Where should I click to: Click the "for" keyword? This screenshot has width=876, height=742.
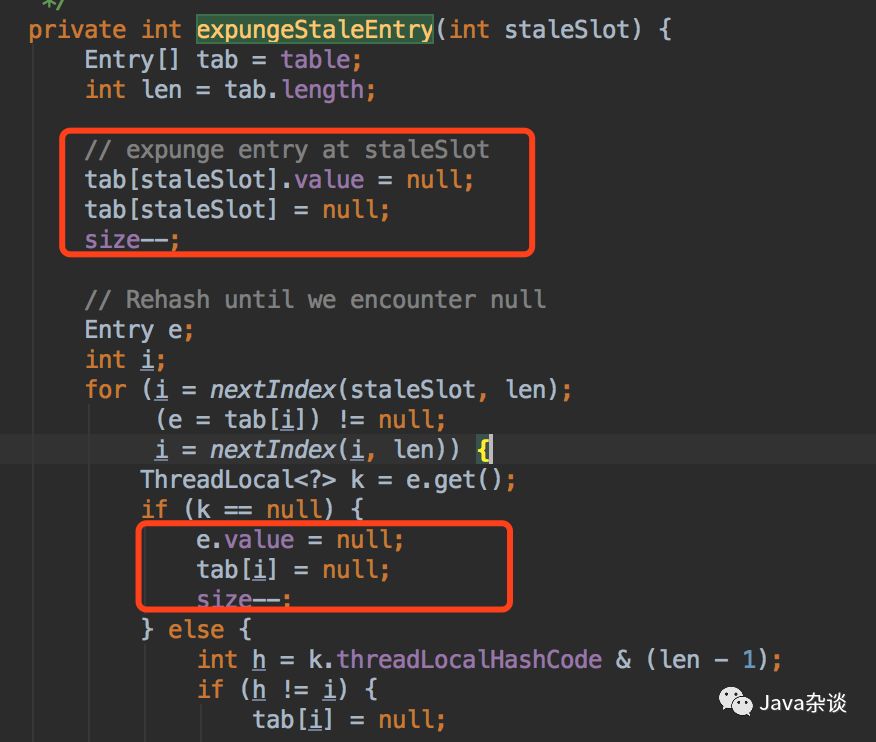coord(106,389)
